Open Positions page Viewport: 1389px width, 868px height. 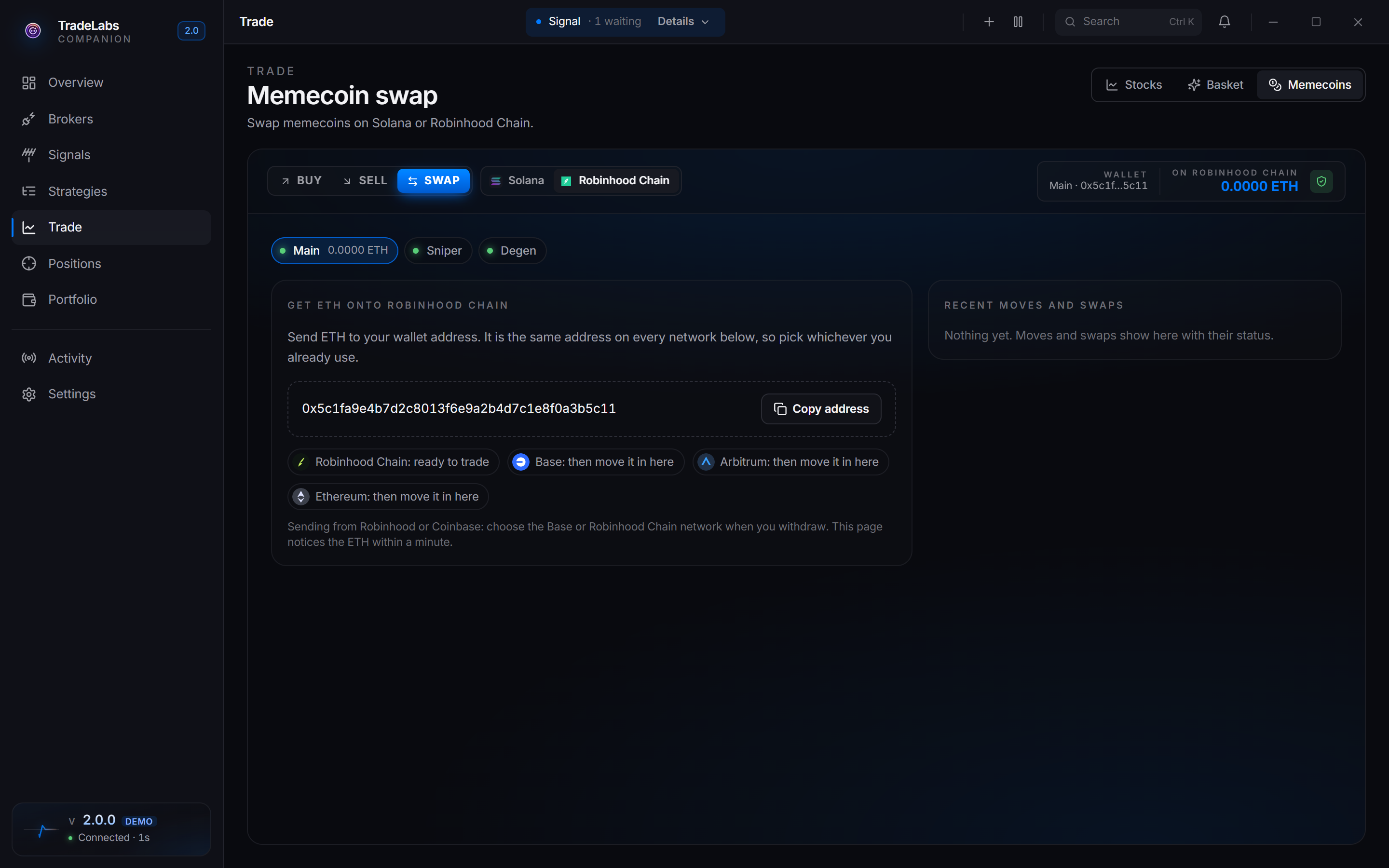click(111, 263)
